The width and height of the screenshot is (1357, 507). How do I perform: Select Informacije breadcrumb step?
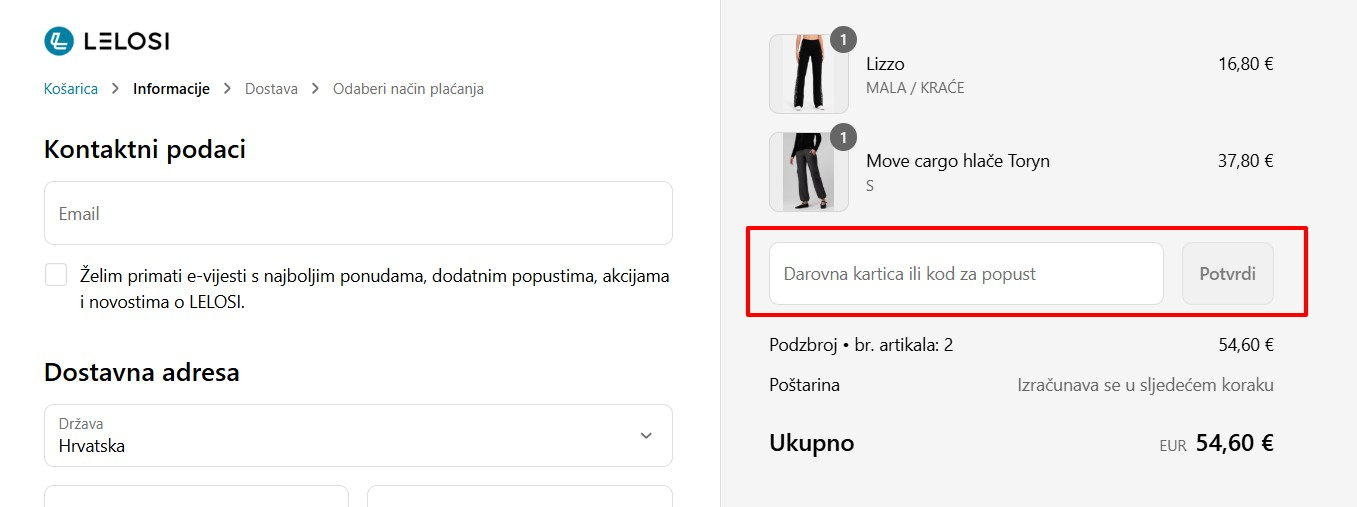click(x=171, y=89)
